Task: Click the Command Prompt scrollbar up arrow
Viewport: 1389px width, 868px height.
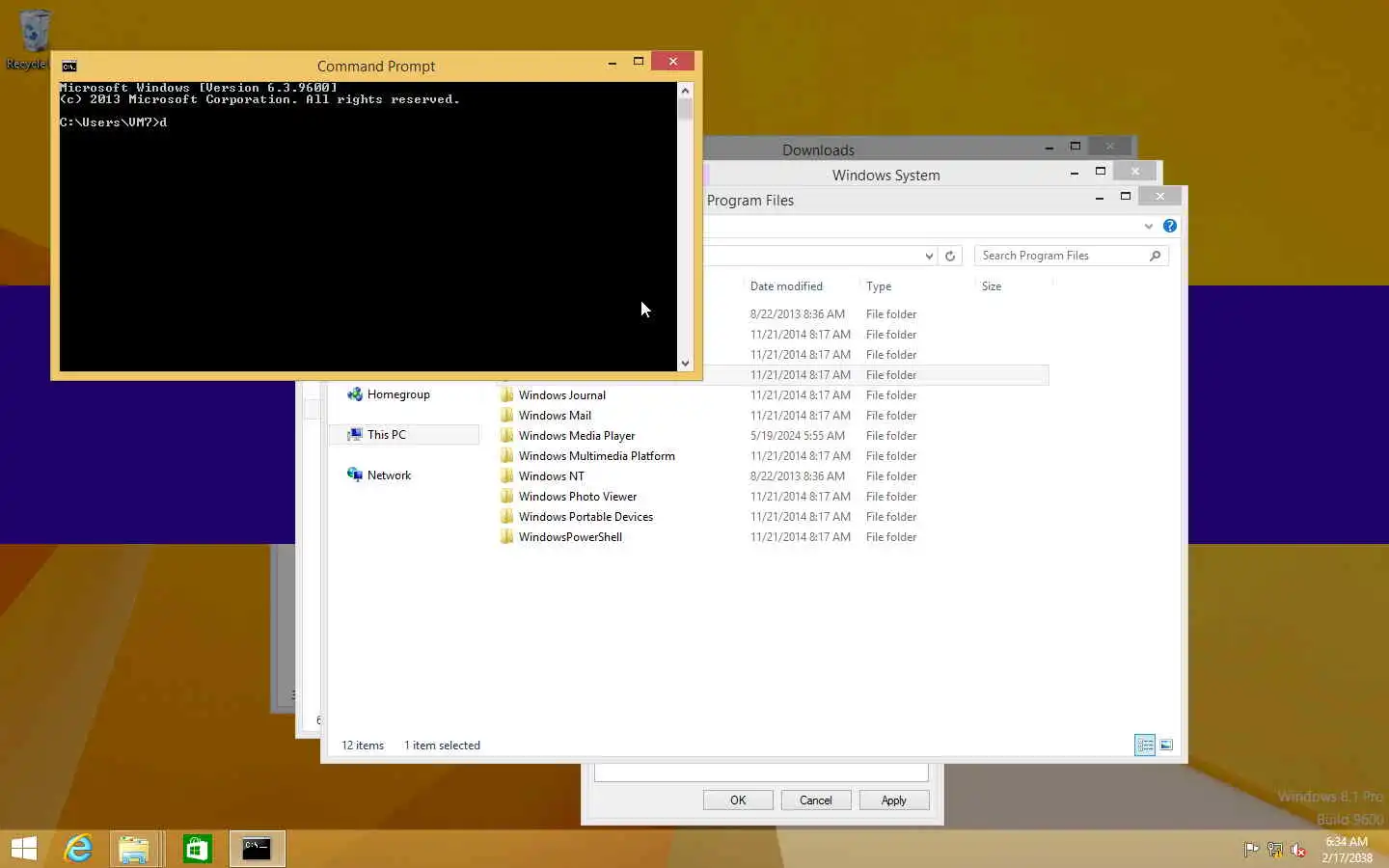Action: click(685, 90)
